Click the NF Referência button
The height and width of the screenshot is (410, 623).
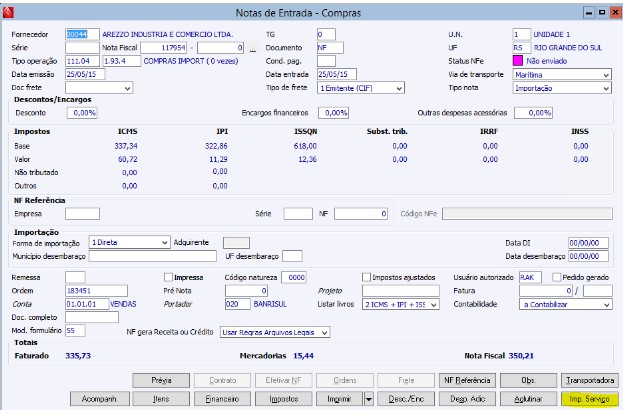467,380
